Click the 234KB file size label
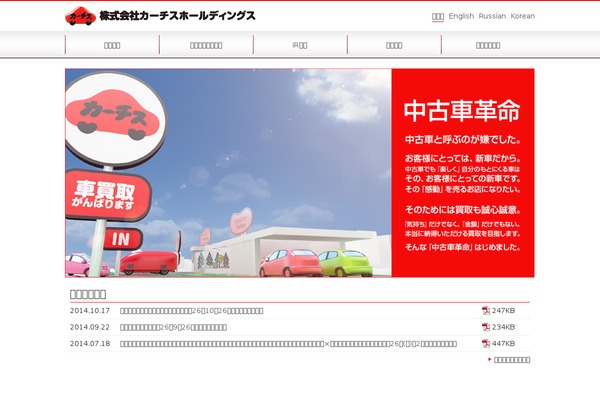The image size is (600, 400). click(x=504, y=327)
